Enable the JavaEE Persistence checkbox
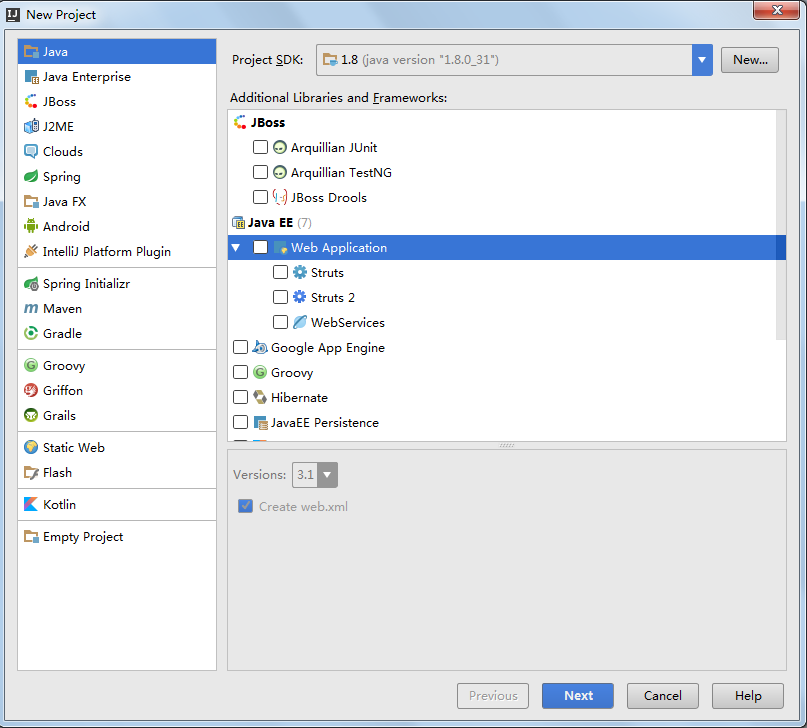Screen dimensions: 807x728 click(x=240, y=422)
